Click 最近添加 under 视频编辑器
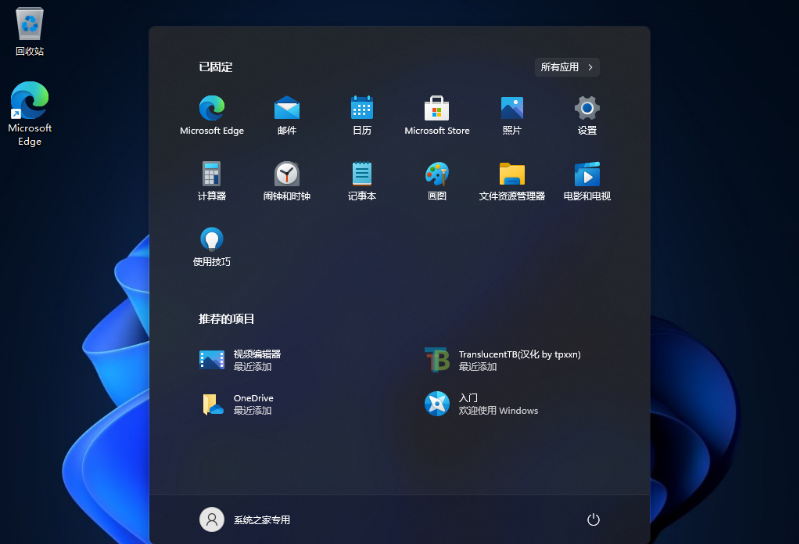799x544 pixels. 252,367
